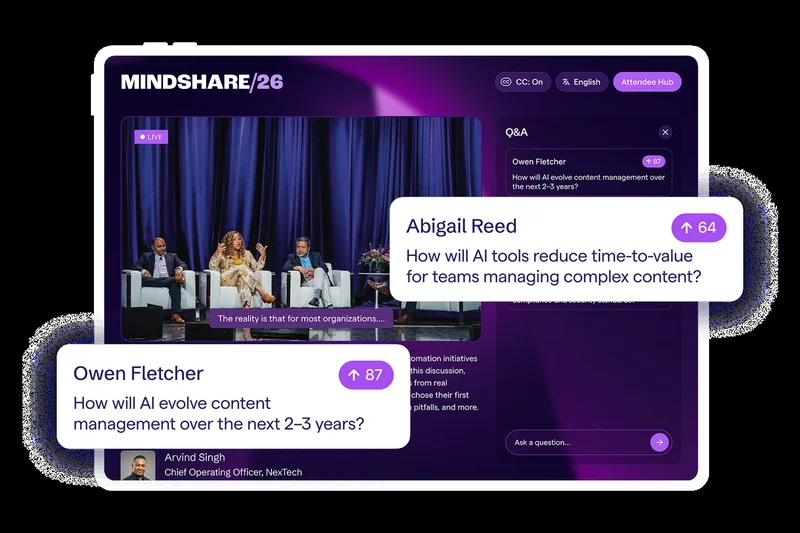This screenshot has width=800, height=533.
Task: Click the Ask a question input field
Action: 578,442
